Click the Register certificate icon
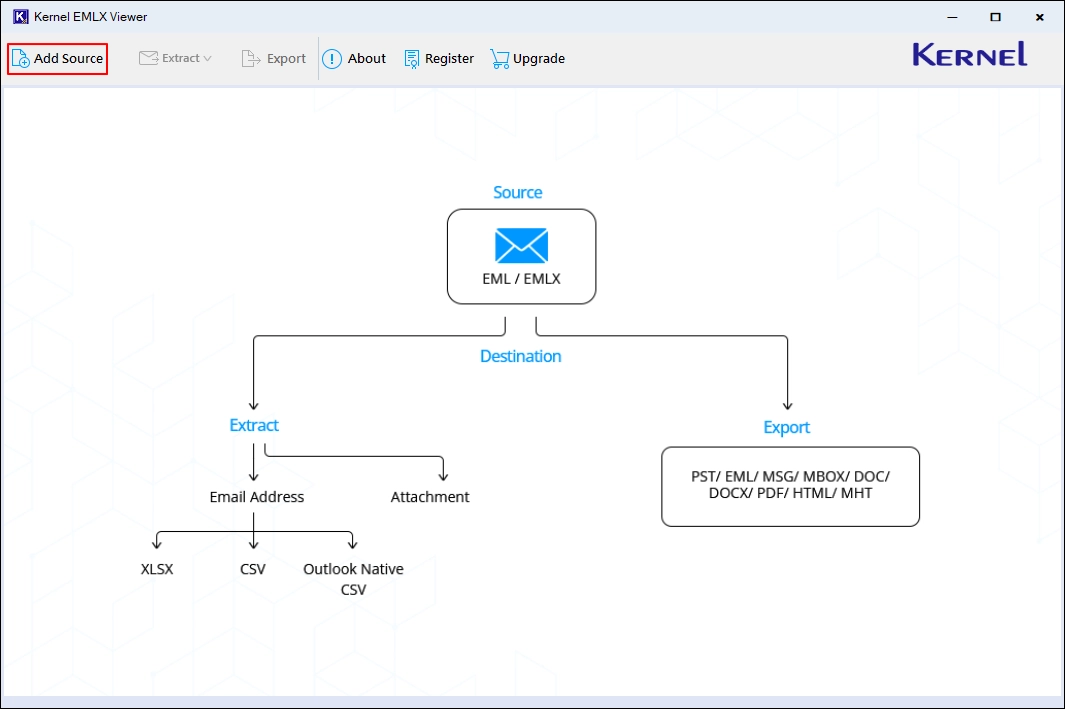Viewport: 1065px width, 709px height. tap(412, 59)
